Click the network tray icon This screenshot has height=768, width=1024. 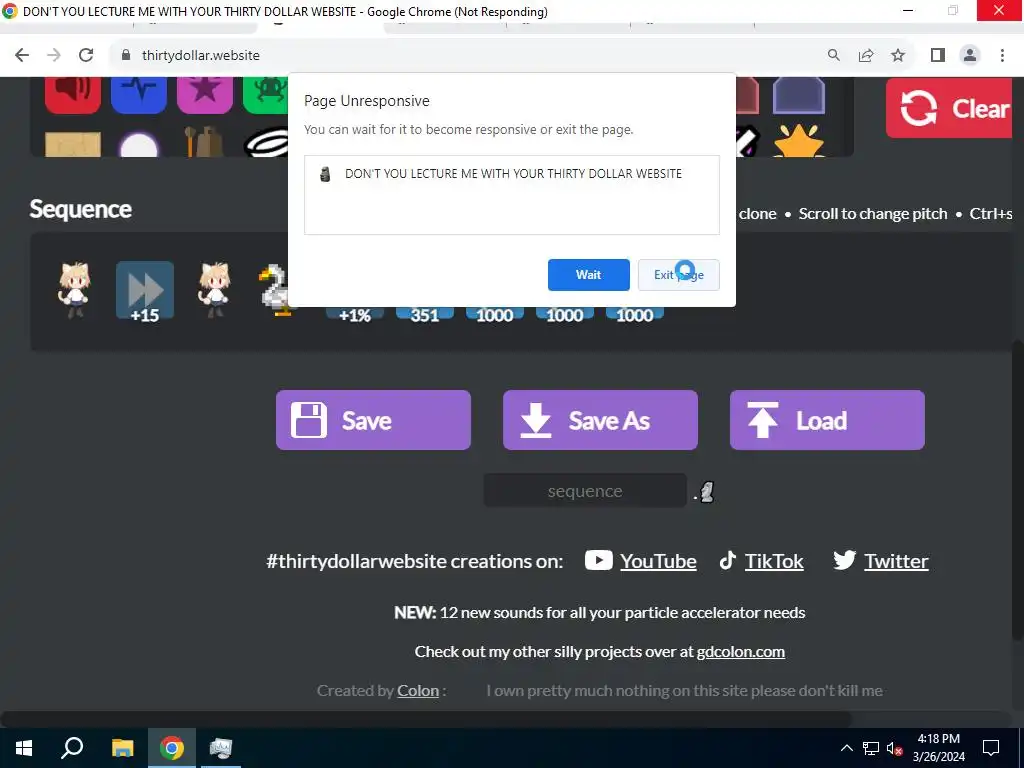pos(871,748)
